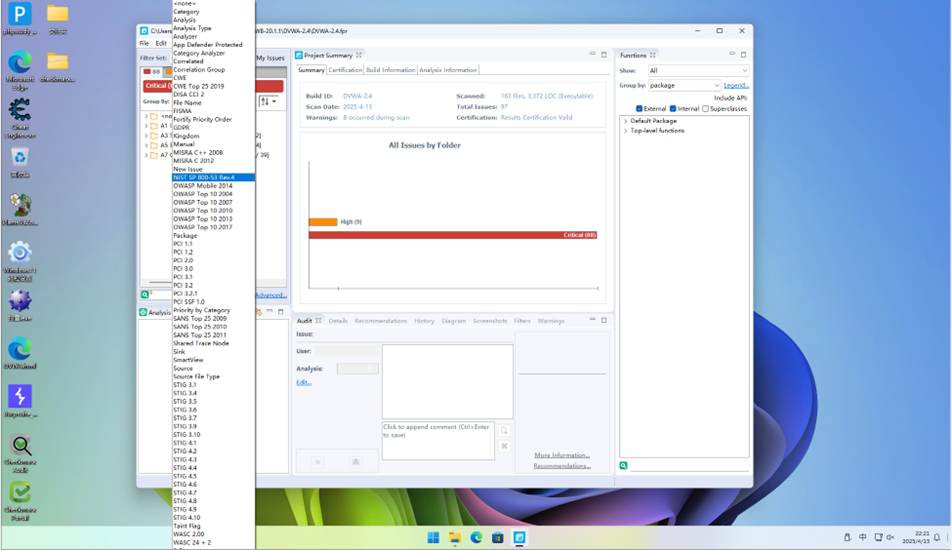This screenshot has height=550, width=952.
Task: Click the append comment text box
Action: tap(438, 440)
